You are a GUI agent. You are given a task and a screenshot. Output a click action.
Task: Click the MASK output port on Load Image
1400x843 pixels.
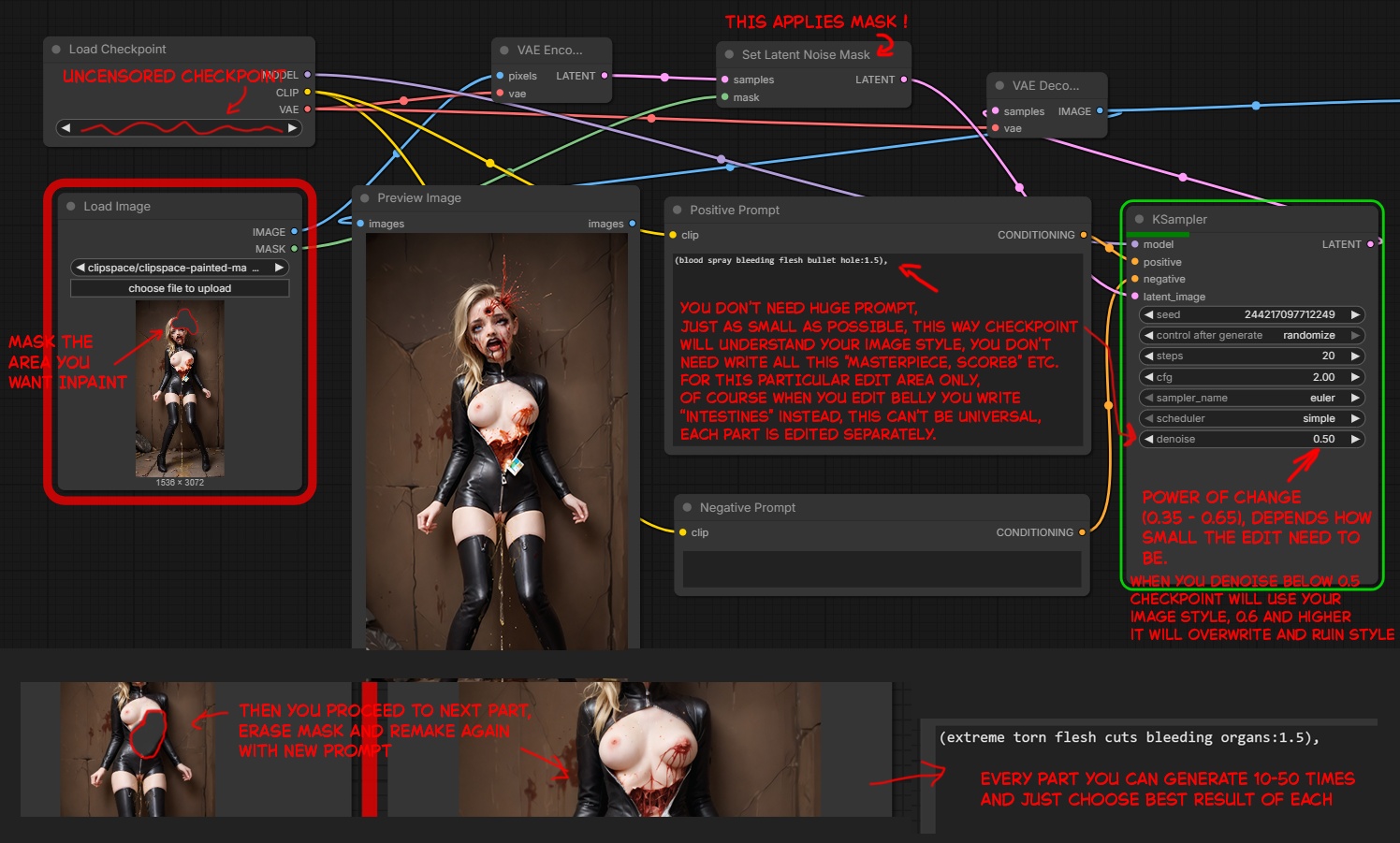point(294,249)
